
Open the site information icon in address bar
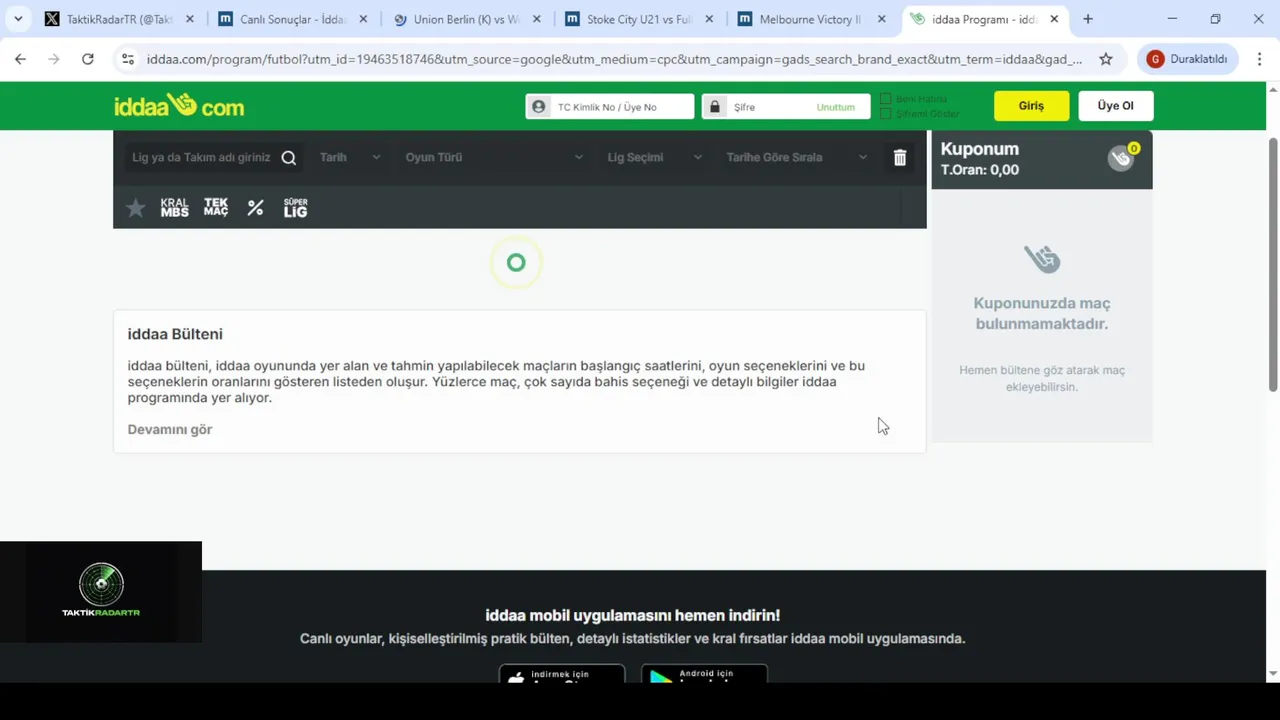tap(128, 59)
